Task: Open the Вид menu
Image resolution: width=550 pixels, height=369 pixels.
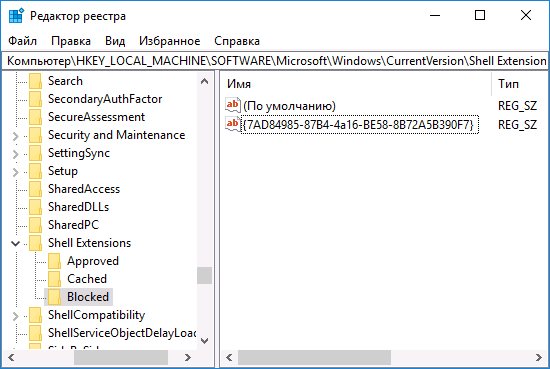Action: (115, 41)
